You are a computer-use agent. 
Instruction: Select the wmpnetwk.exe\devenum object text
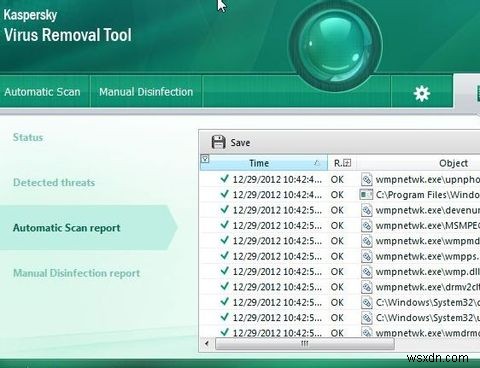pos(428,210)
